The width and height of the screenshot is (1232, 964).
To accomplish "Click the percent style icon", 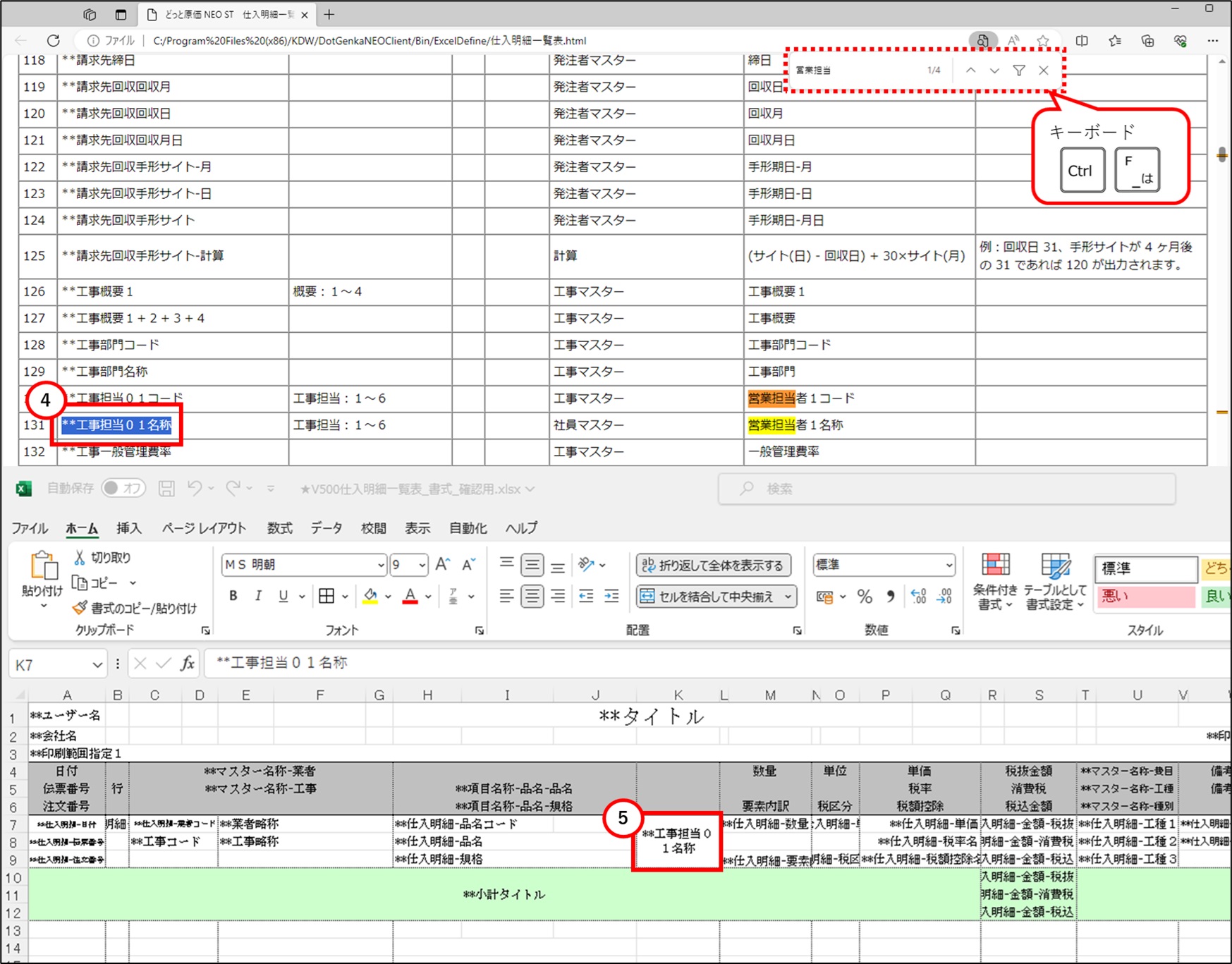I will coord(865,597).
